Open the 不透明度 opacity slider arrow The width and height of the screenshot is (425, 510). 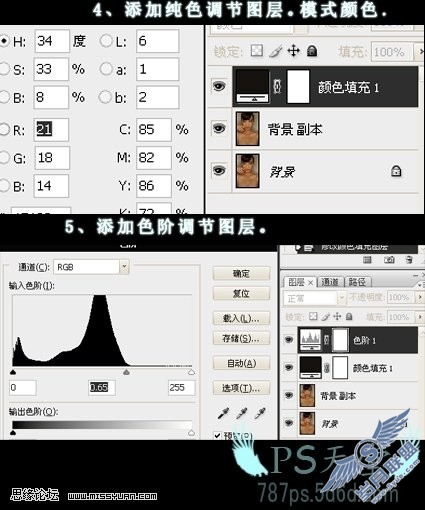(419, 297)
